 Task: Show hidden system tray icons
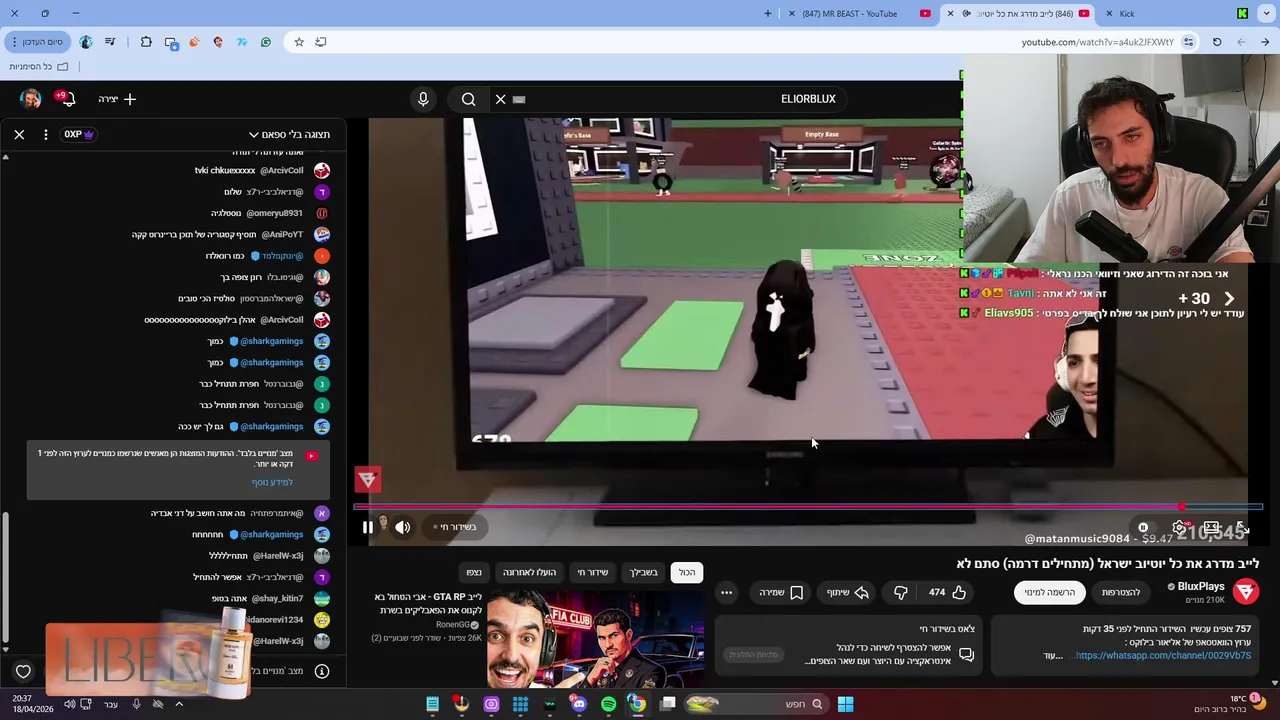pos(179,704)
